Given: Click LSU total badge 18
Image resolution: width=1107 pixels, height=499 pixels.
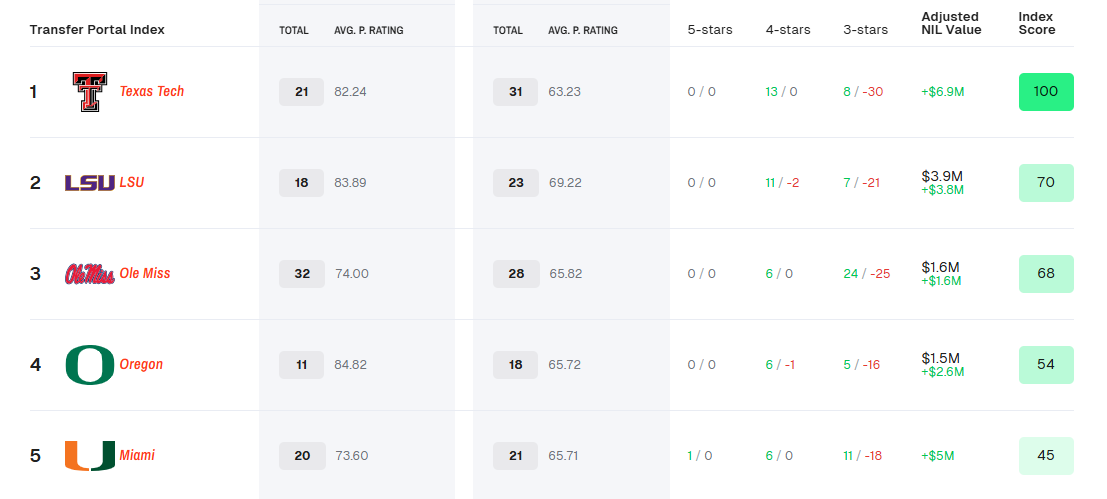Looking at the screenshot, I should tap(301, 183).
